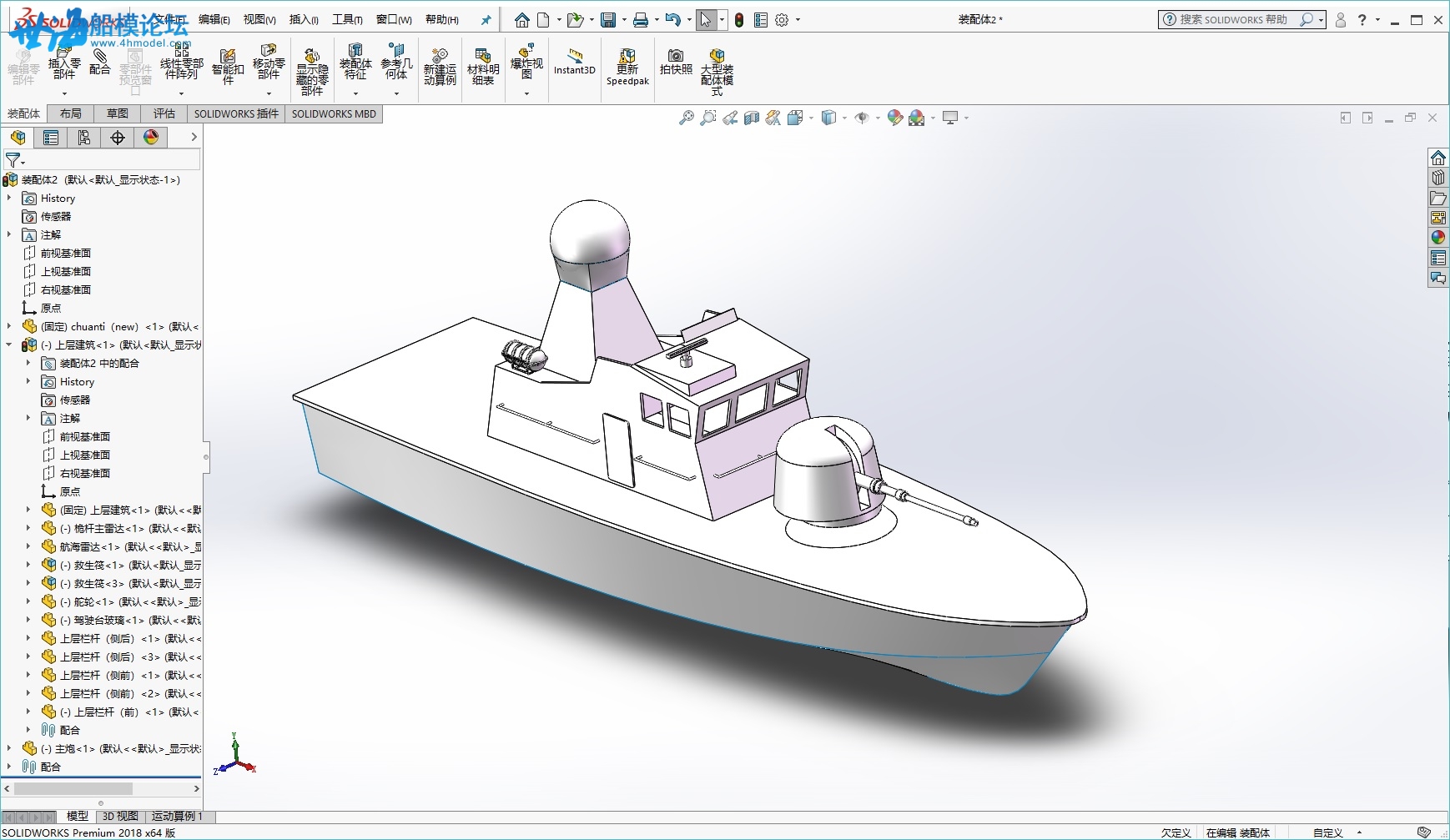Switch to the ConfigurationManager tab icon
Image resolution: width=1450 pixels, height=840 pixels.
84,138
